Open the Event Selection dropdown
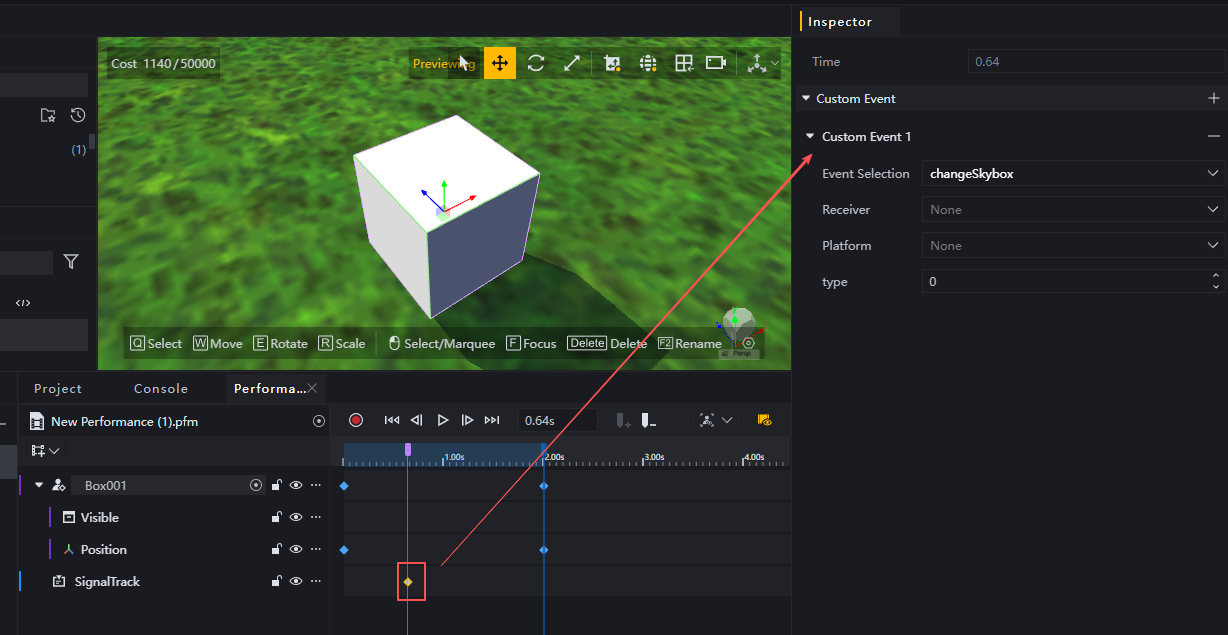1228x635 pixels. click(1072, 174)
